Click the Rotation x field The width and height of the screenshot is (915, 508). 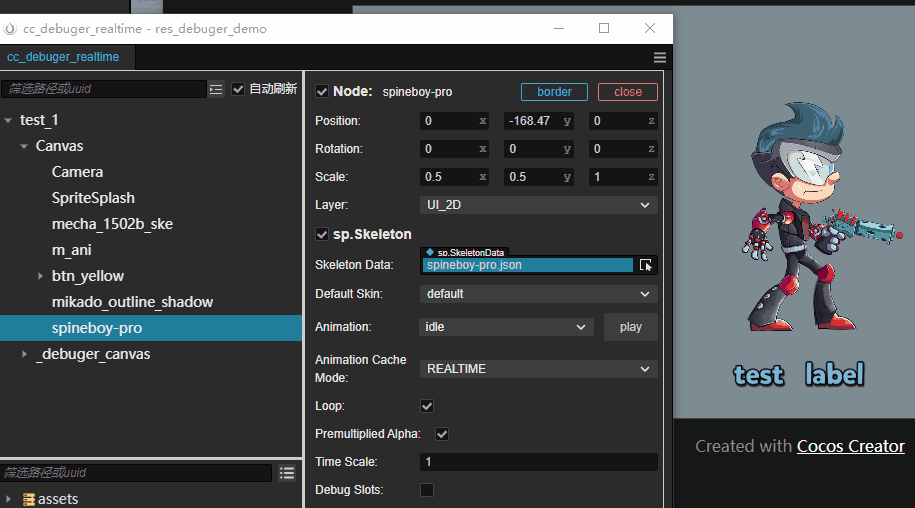(455, 149)
